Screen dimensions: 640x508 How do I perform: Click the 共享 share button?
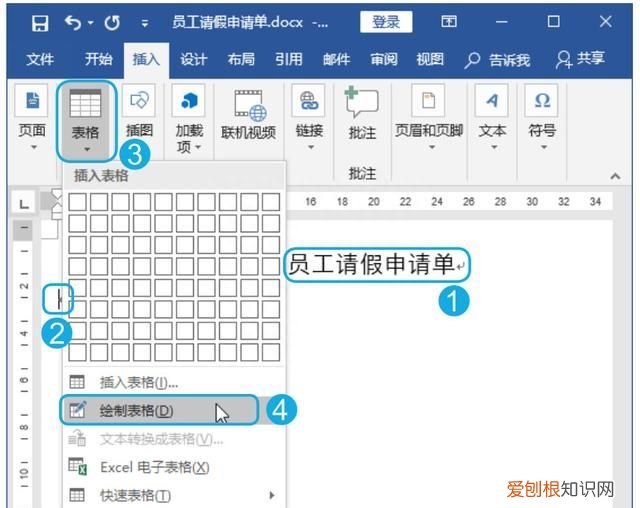point(580,59)
